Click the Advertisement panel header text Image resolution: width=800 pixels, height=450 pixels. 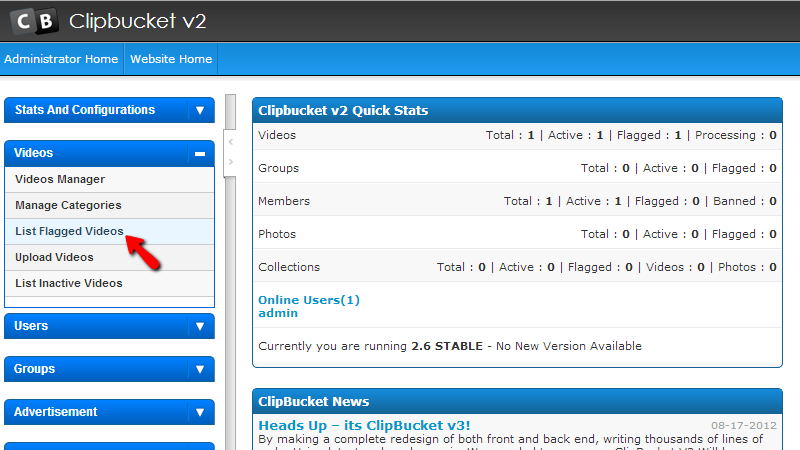(x=56, y=412)
